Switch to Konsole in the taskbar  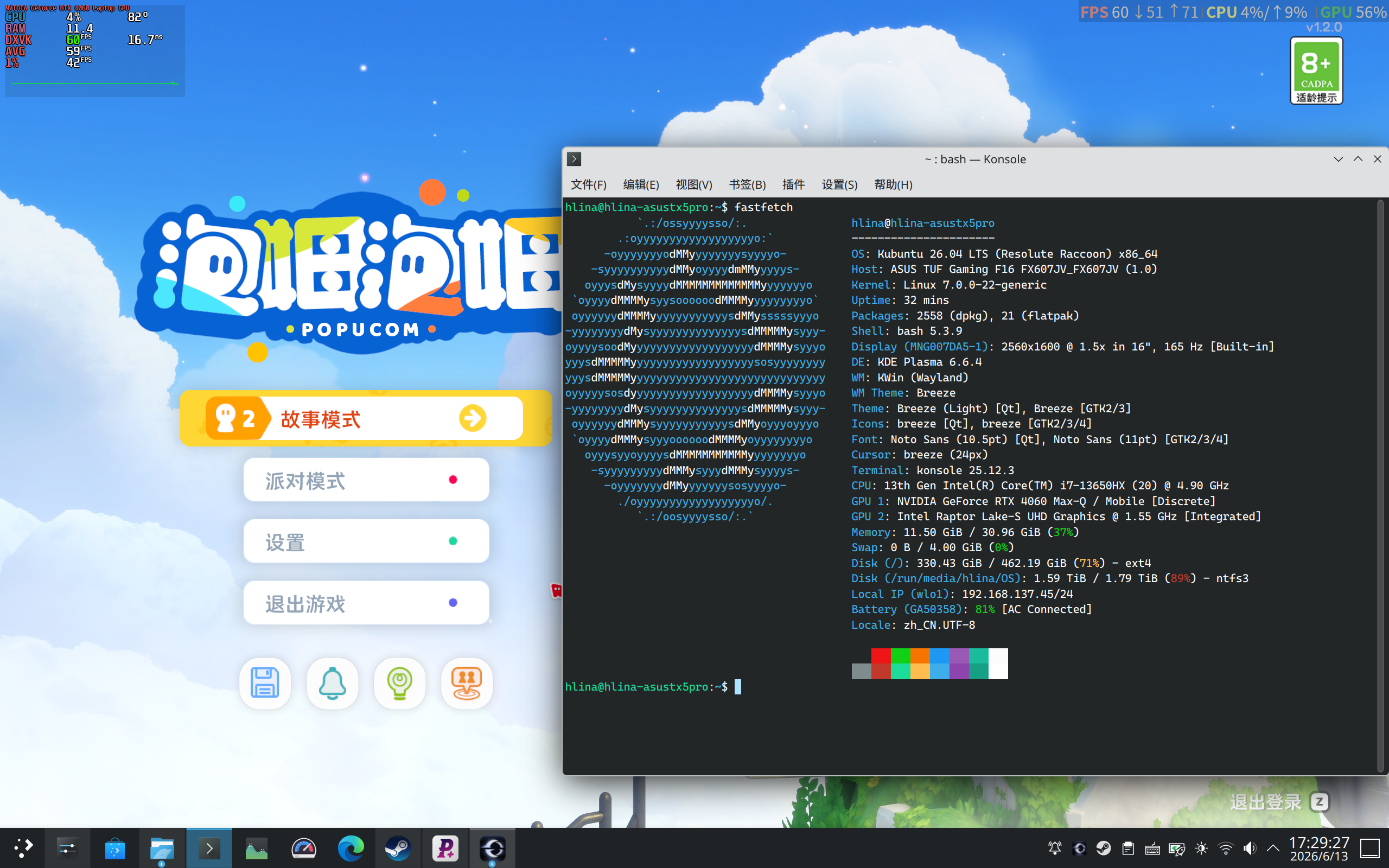point(209,848)
